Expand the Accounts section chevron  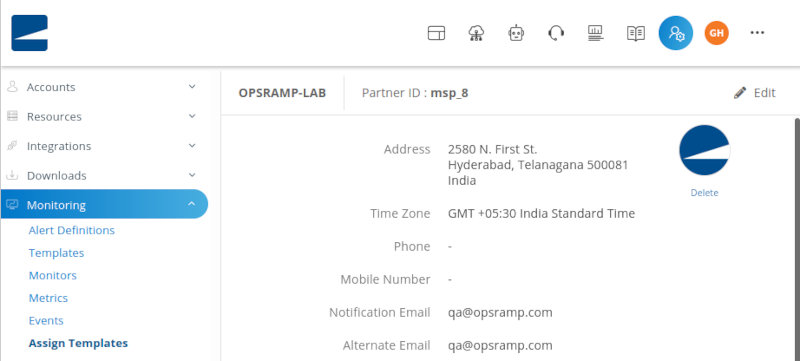click(x=192, y=87)
